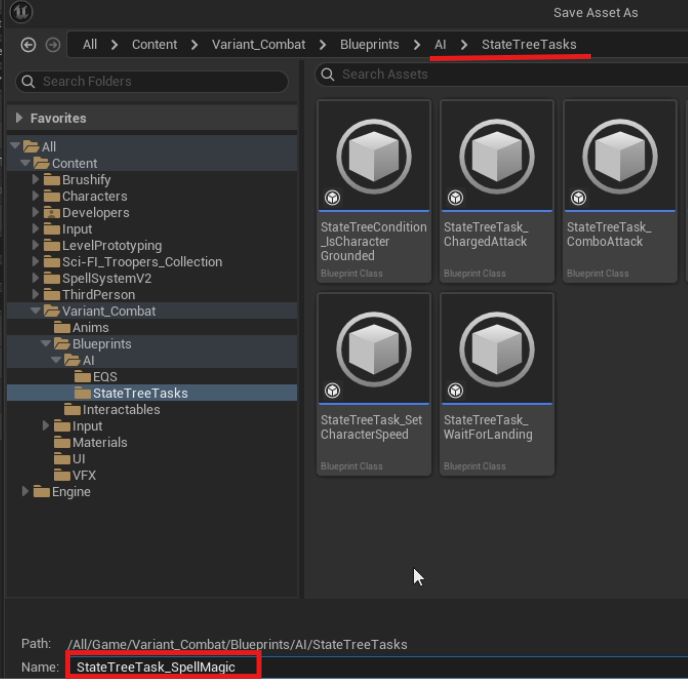688x679 pixels.
Task: Select the Interactables folder icon
Action: (72, 410)
